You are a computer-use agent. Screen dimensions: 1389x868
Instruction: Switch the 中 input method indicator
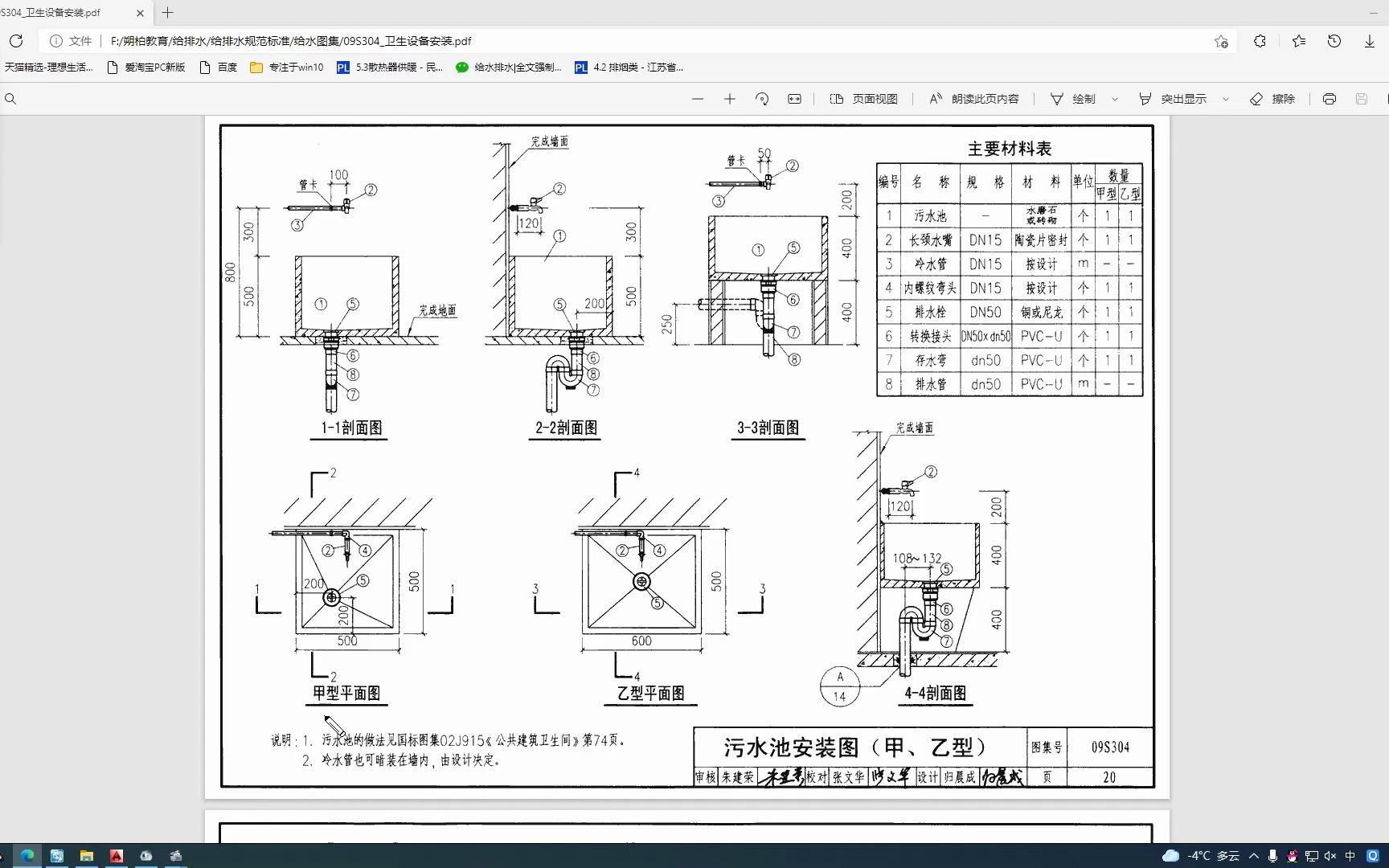(x=1350, y=856)
